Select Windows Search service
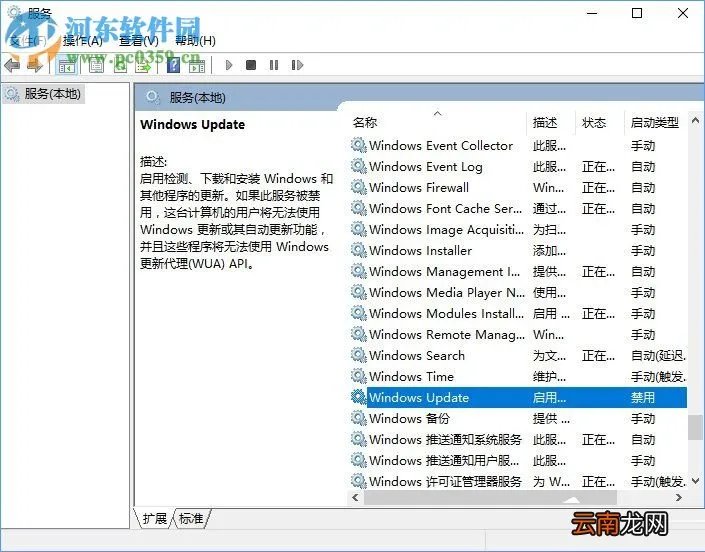705x552 pixels. (518, 356)
